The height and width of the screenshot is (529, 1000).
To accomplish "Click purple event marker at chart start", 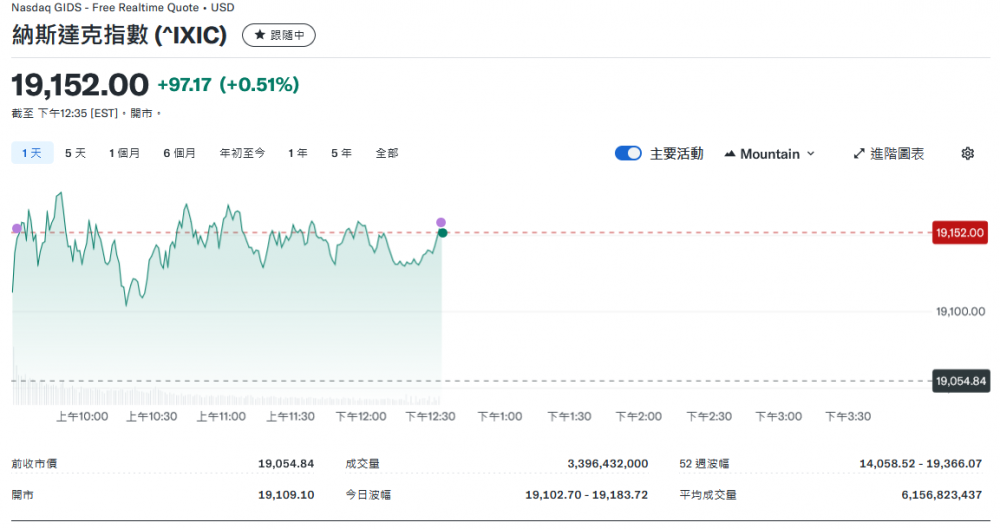I will pos(16,229).
